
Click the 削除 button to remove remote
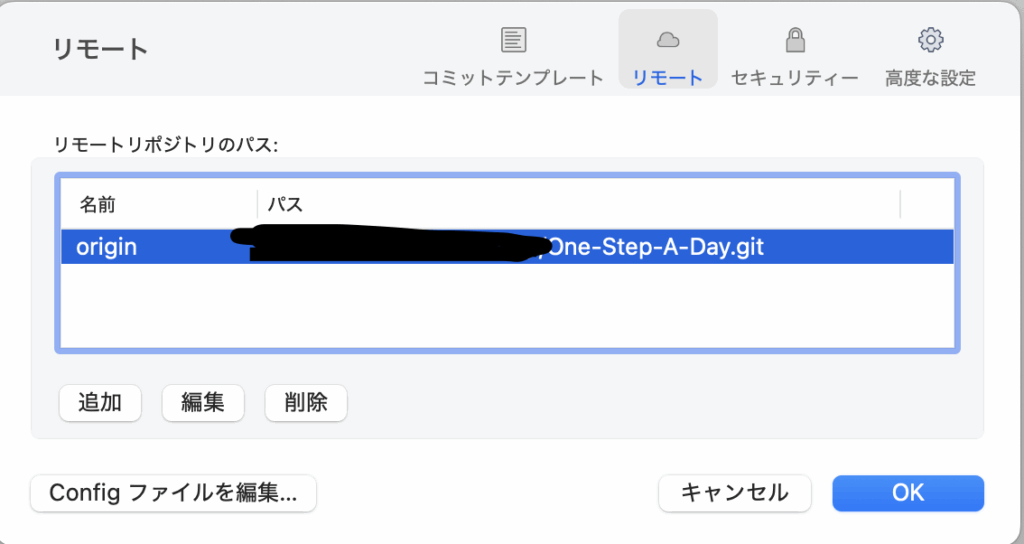click(306, 403)
